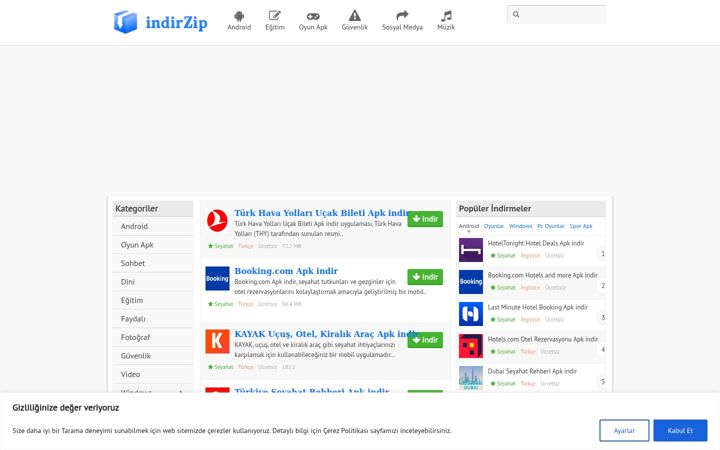Select the Android robot icon in header

tap(239, 16)
